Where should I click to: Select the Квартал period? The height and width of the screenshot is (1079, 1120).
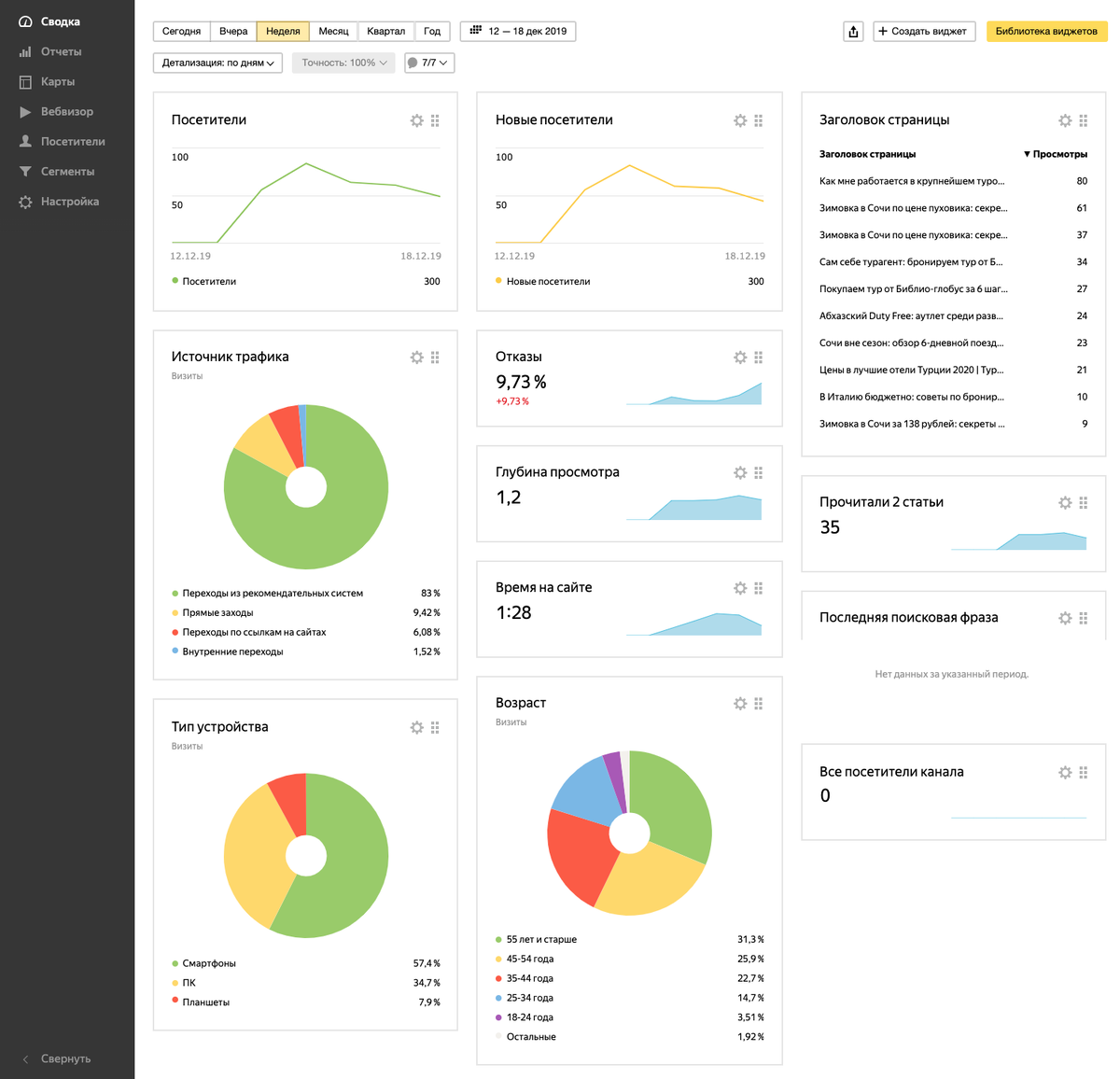pyautogui.click(x=385, y=32)
